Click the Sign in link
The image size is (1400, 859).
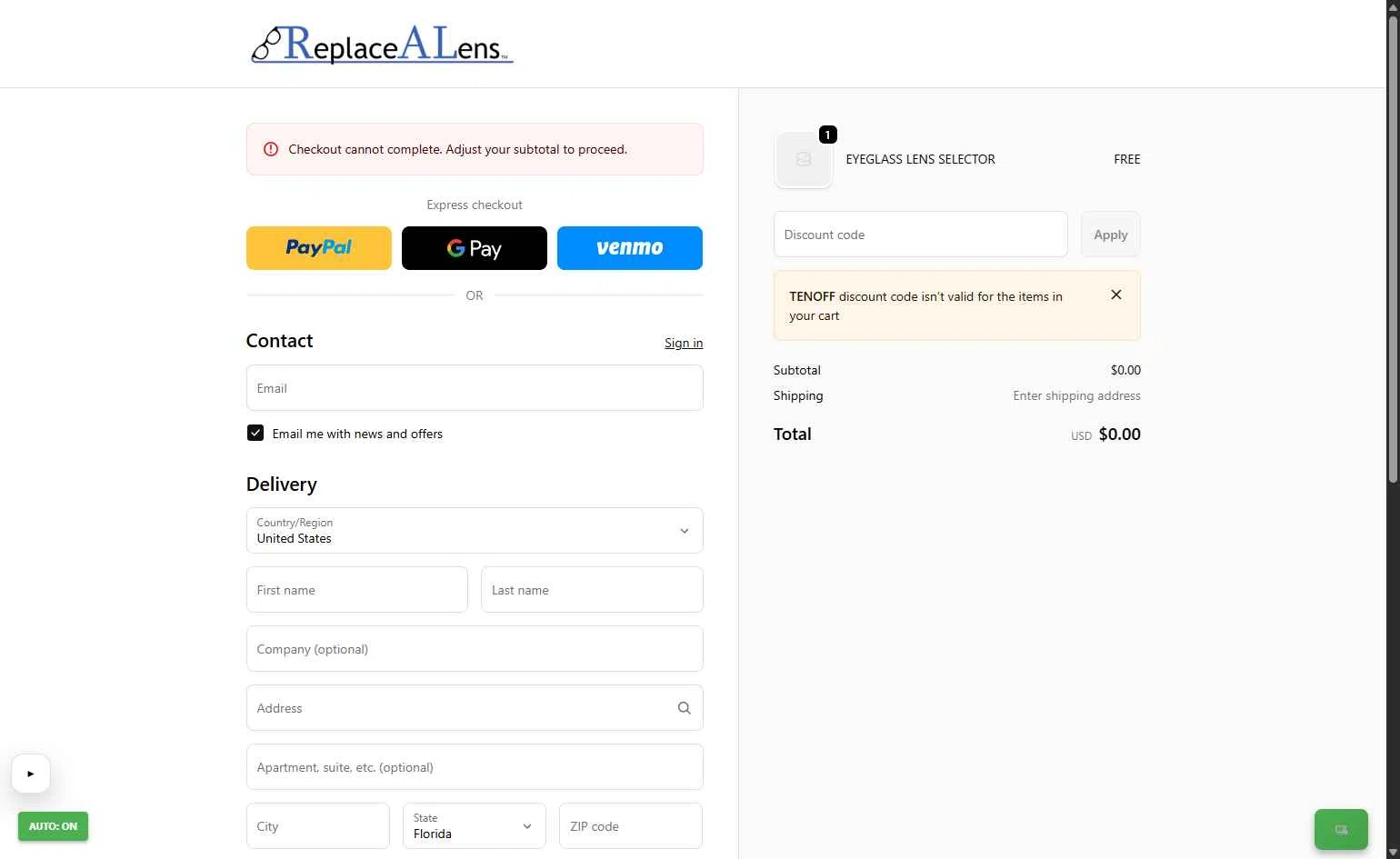coord(684,343)
